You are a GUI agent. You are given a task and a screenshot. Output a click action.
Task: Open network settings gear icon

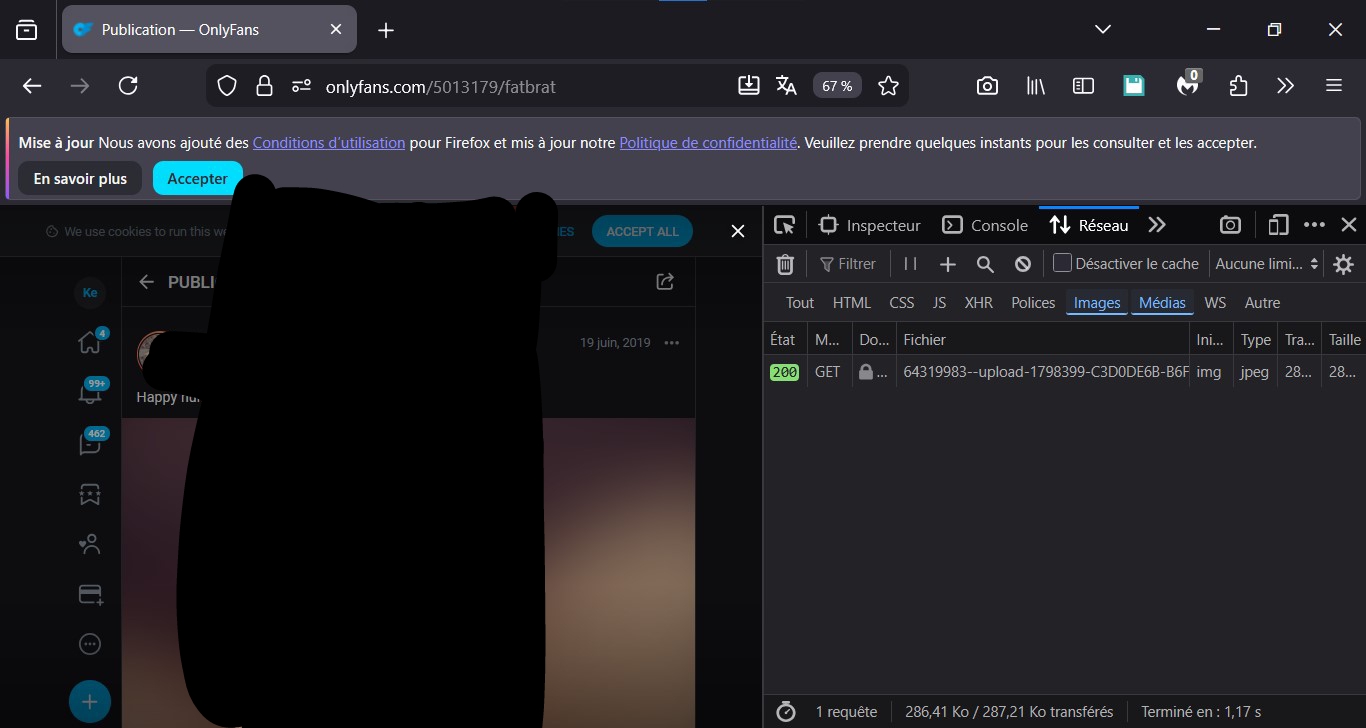click(x=1343, y=264)
